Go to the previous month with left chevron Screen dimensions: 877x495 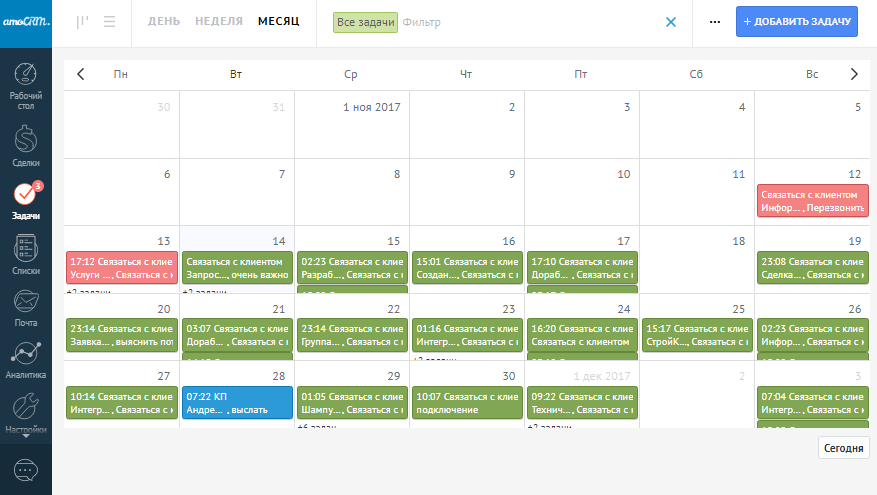81,74
